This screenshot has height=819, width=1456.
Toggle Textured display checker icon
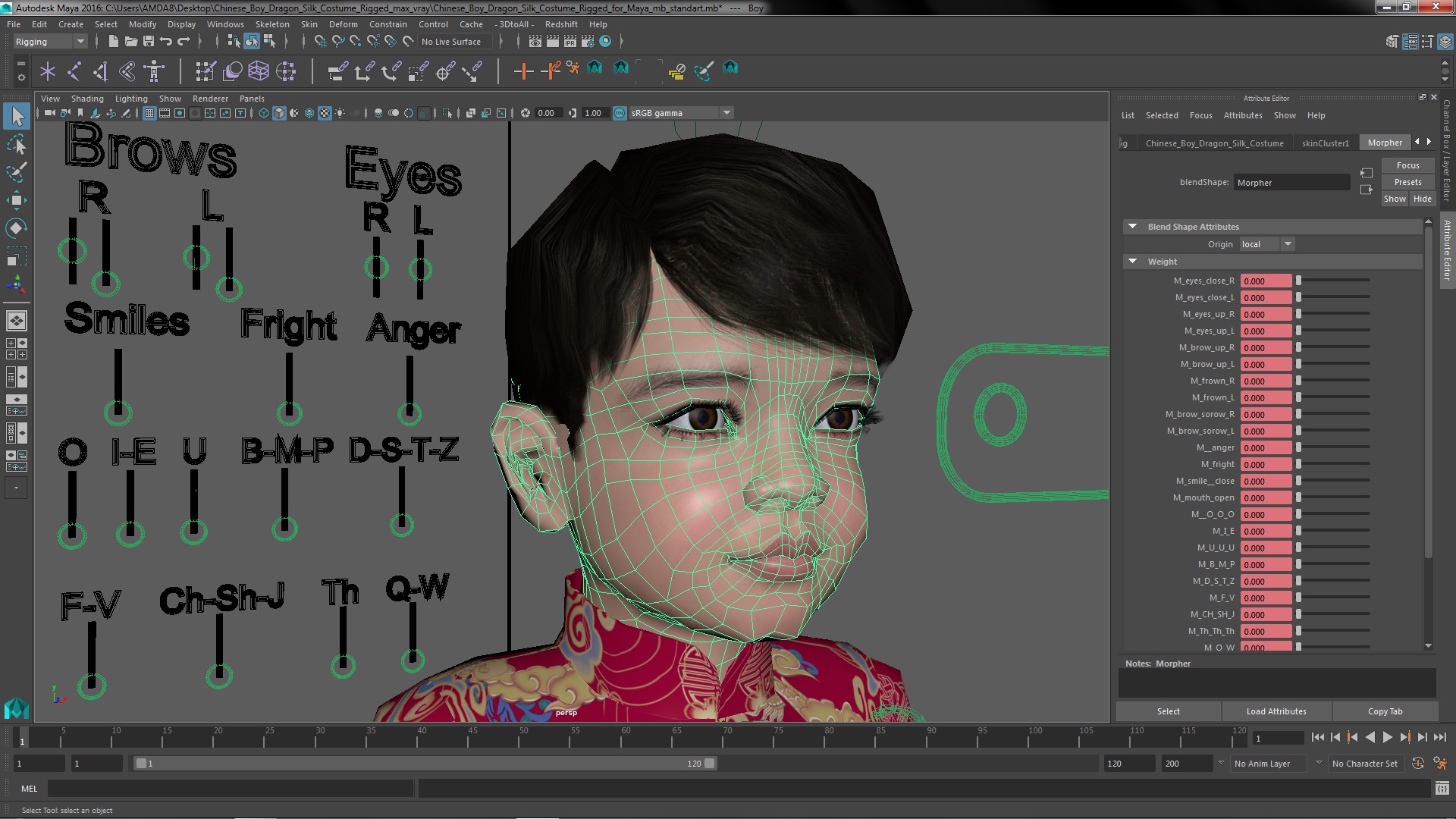click(x=325, y=113)
